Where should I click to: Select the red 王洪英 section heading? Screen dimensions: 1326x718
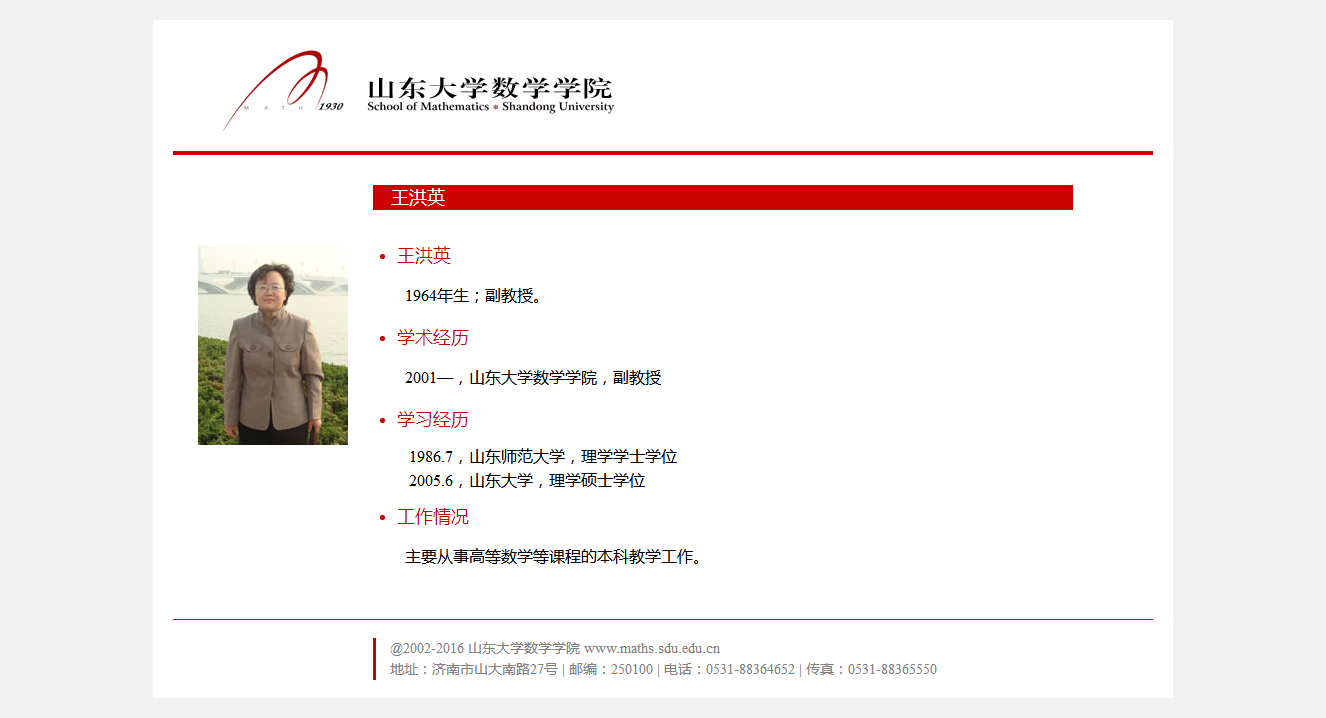click(424, 256)
